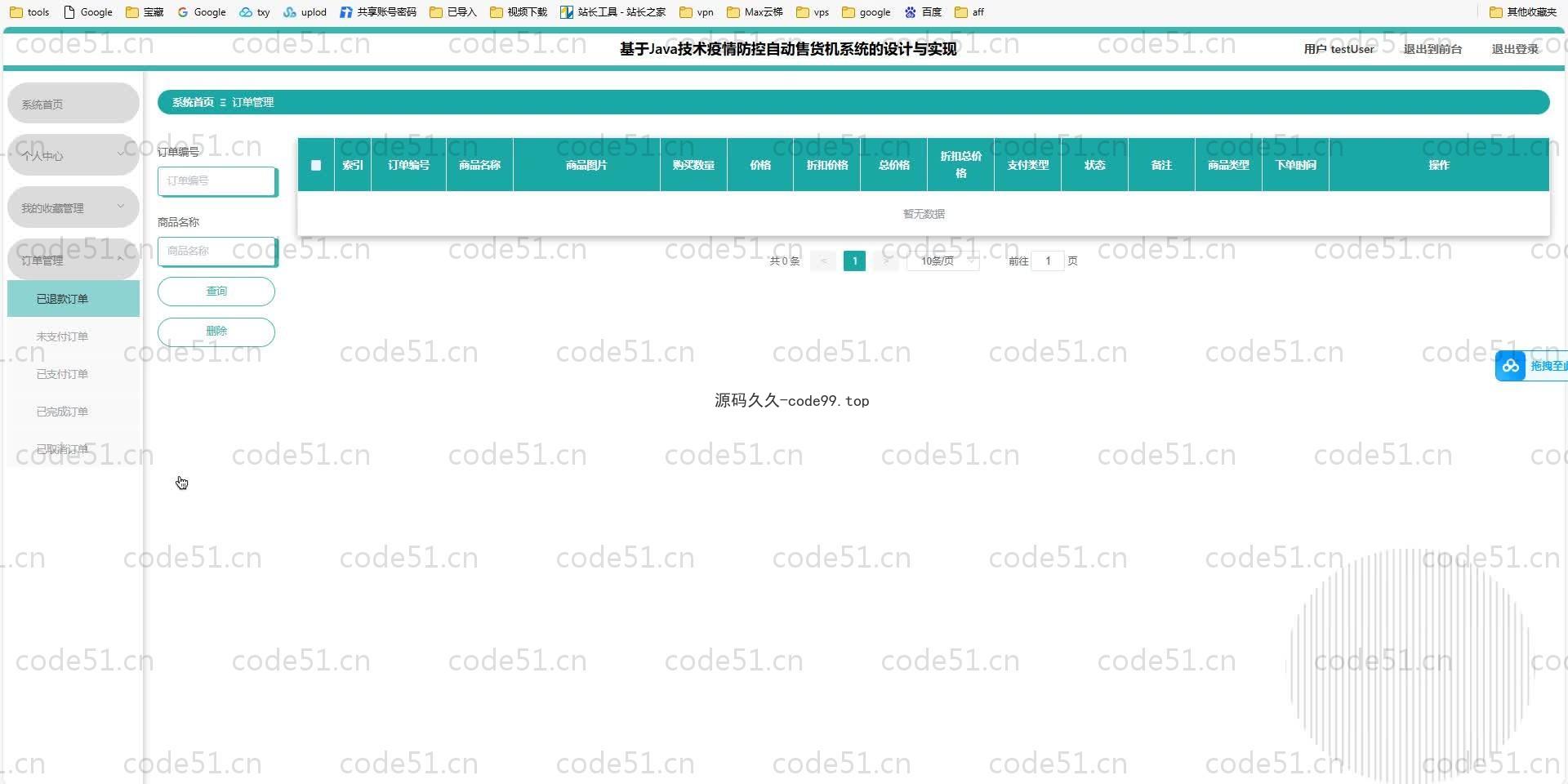Open the 共享账号密码 bookmark

tap(378, 11)
